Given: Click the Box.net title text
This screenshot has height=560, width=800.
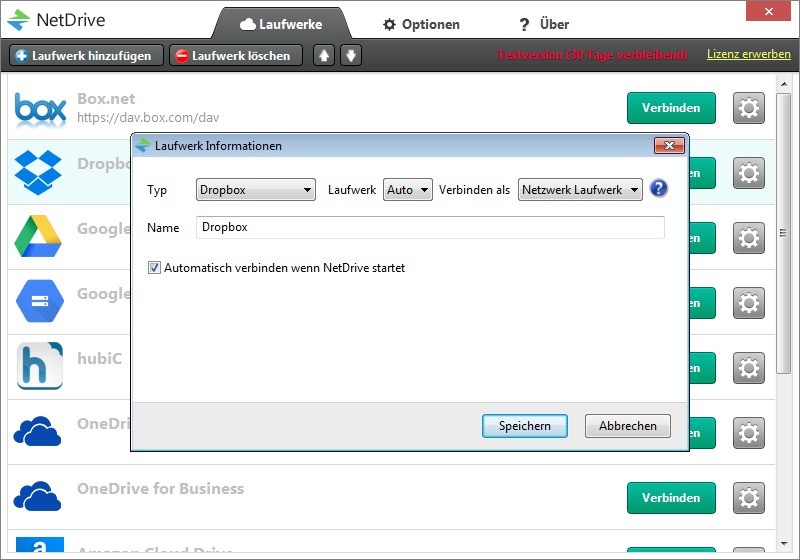Looking at the screenshot, I should tap(106, 98).
